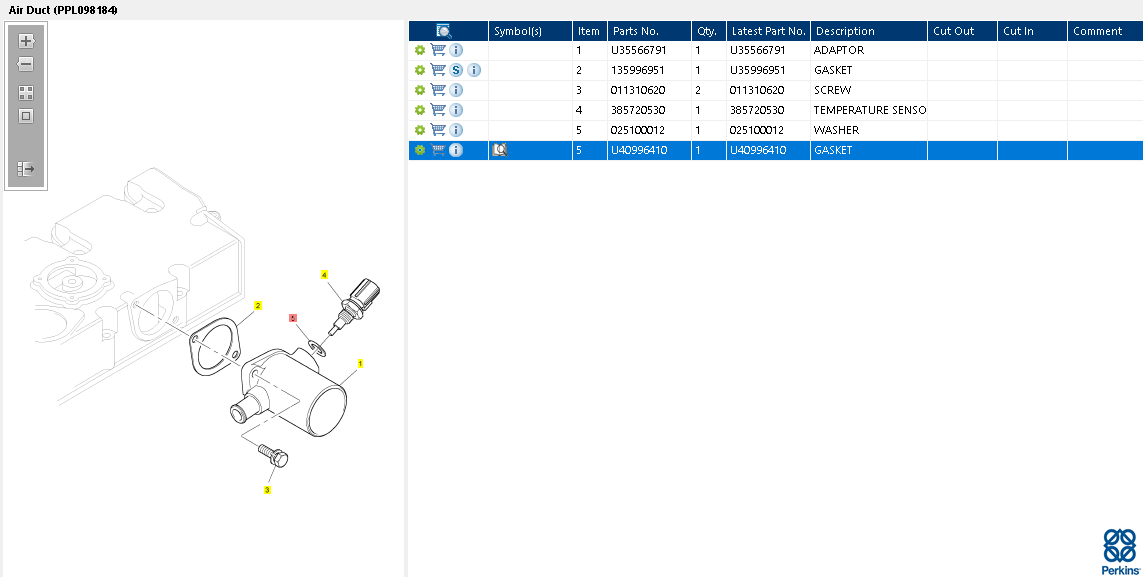
Task: Add the SCREW 011310620 to the cart
Action: click(x=438, y=90)
